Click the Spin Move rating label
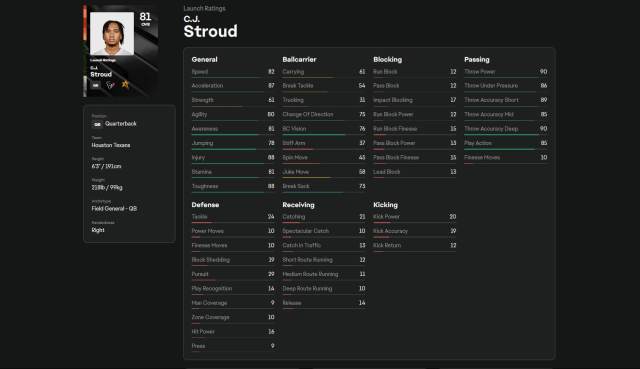The width and height of the screenshot is (640, 369). 295,158
